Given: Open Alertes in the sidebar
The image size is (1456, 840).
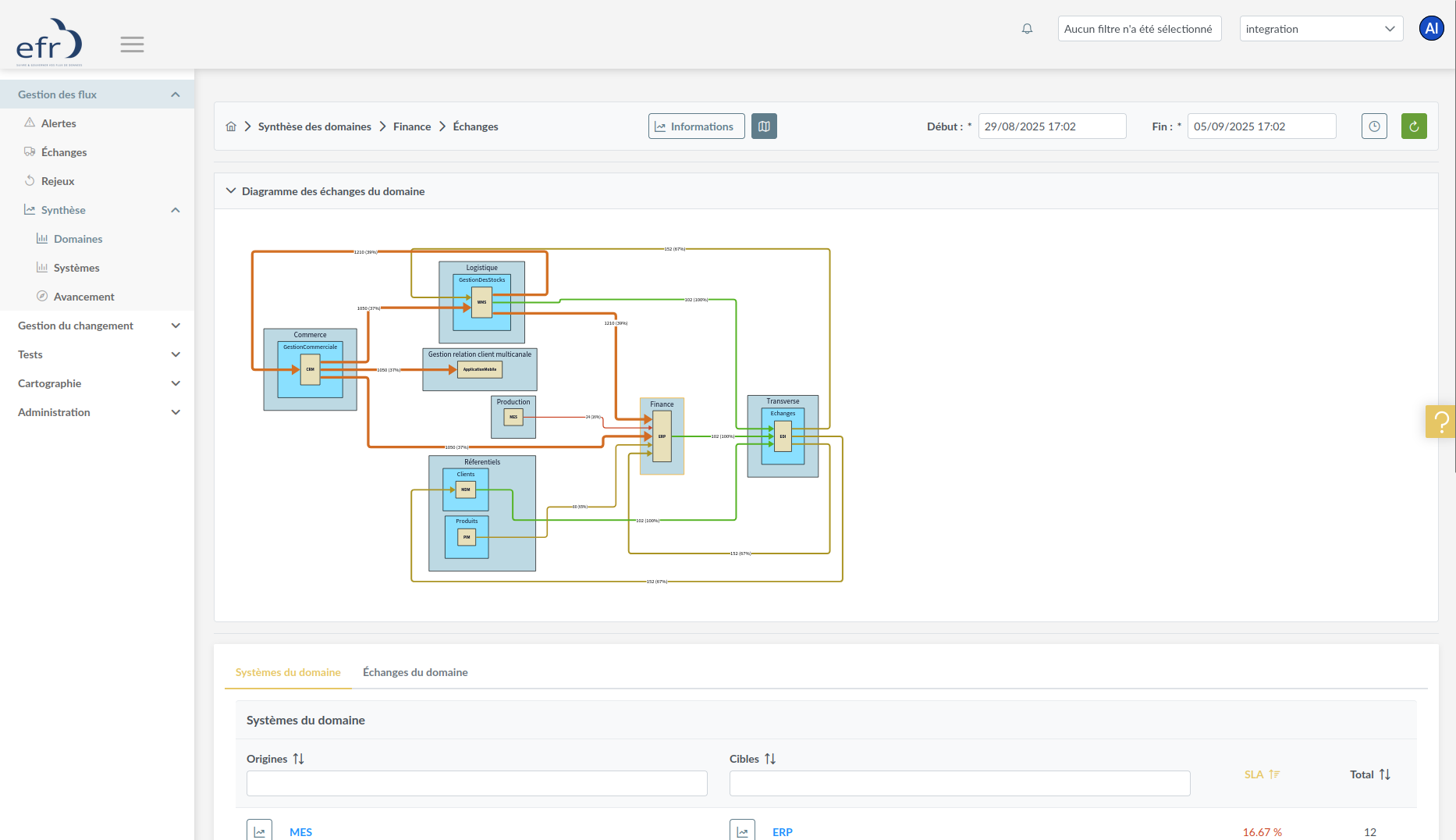Looking at the screenshot, I should (x=59, y=123).
